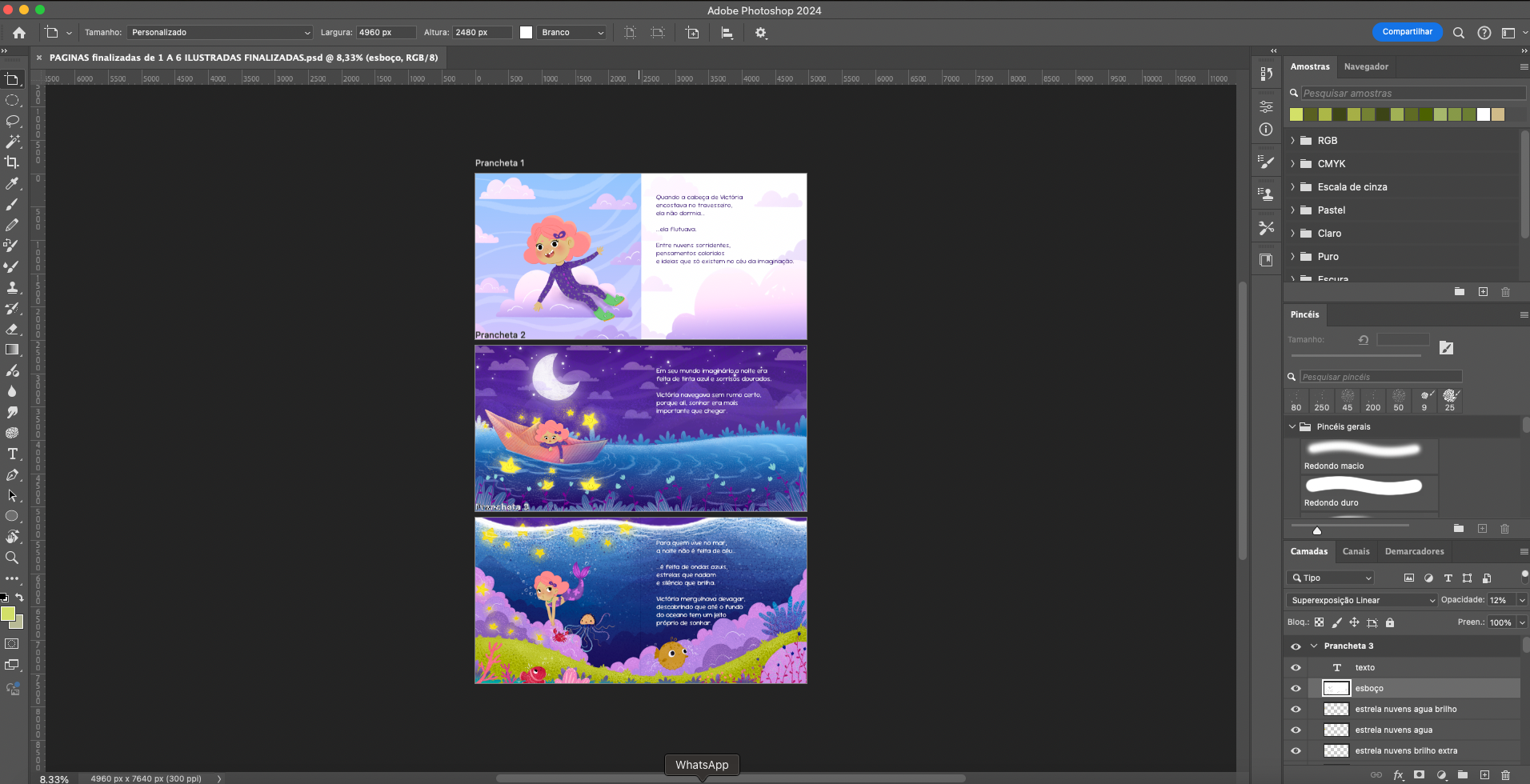Click the Compartilhar button

(x=1407, y=32)
